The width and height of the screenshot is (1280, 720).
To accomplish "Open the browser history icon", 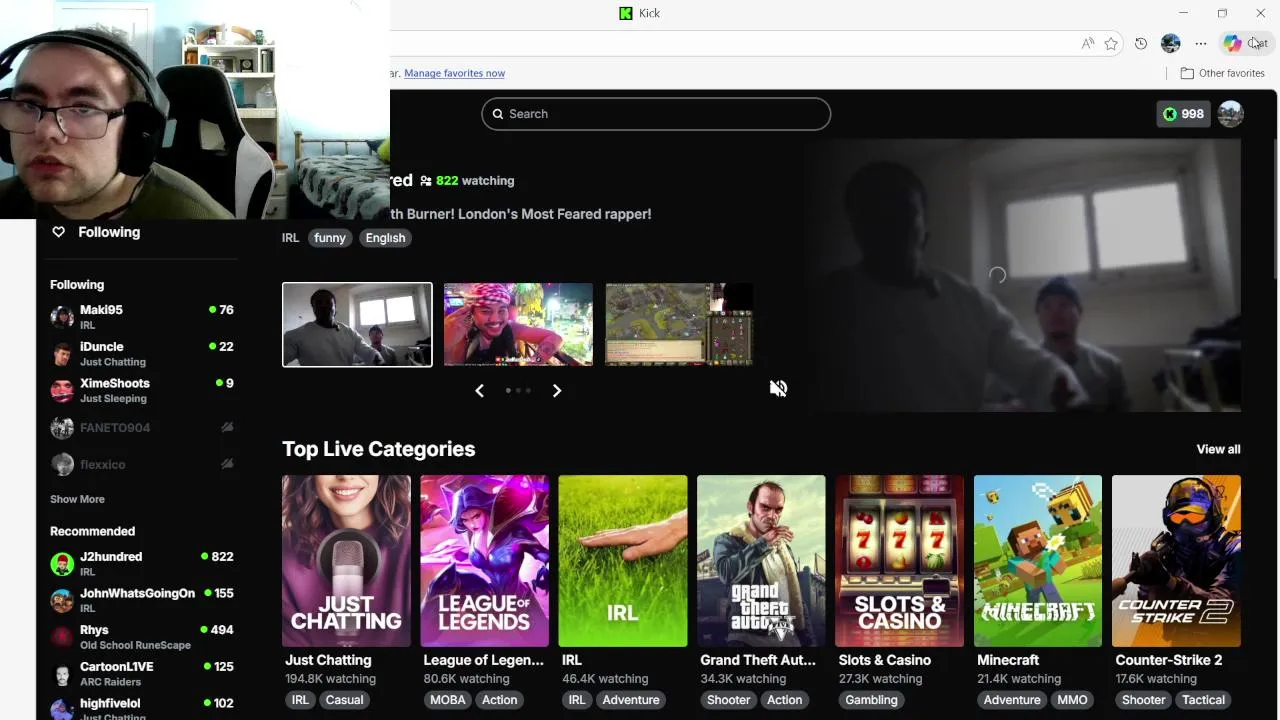I will pyautogui.click(x=1141, y=43).
